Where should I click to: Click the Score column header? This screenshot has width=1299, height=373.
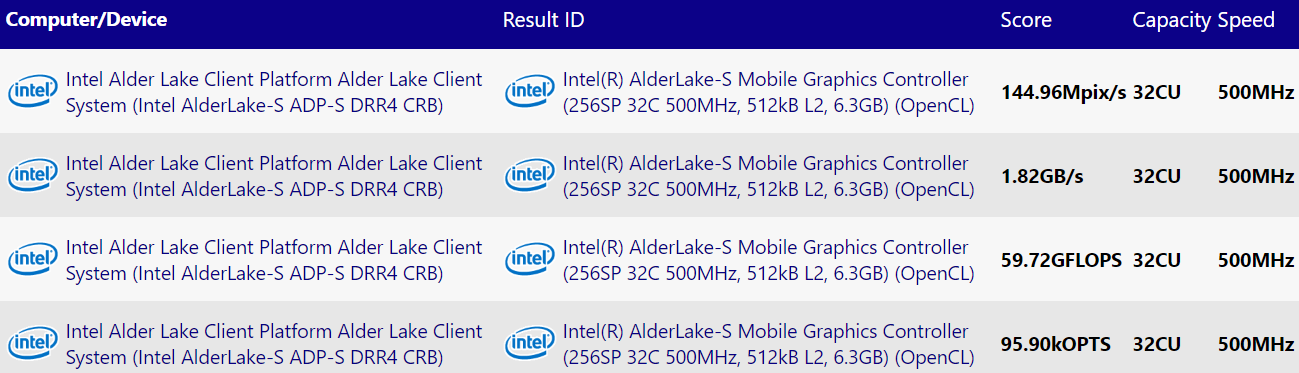coord(1026,20)
